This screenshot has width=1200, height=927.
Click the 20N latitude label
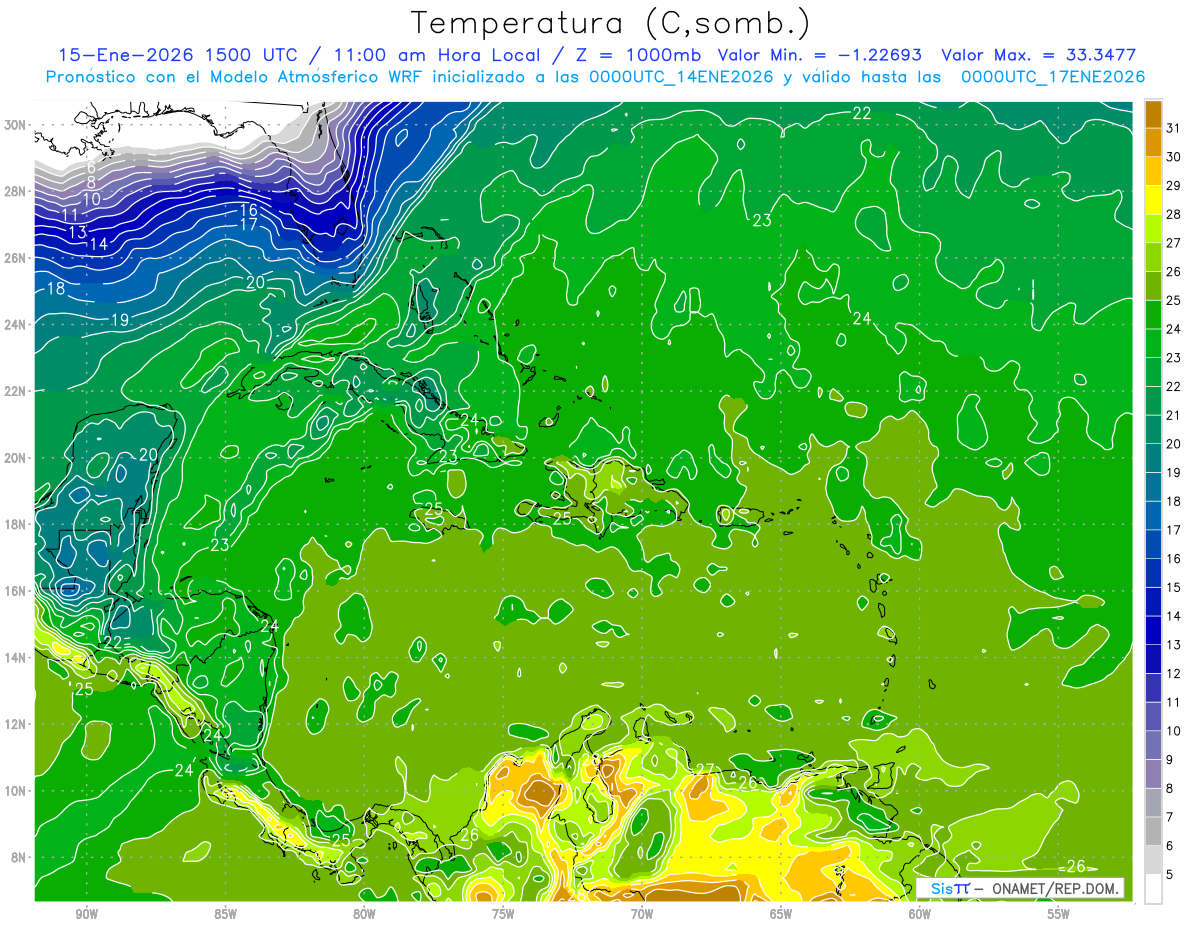click(15, 457)
